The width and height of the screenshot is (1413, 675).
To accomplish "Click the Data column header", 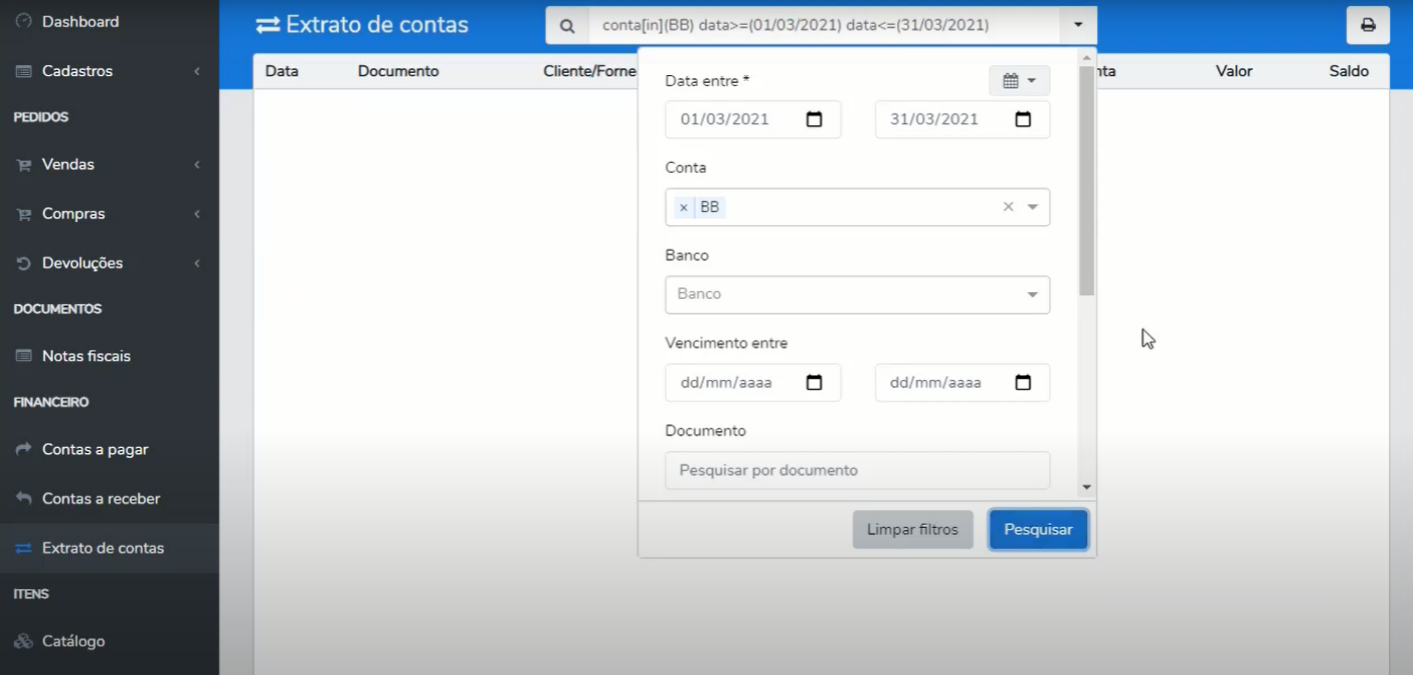I will [282, 71].
